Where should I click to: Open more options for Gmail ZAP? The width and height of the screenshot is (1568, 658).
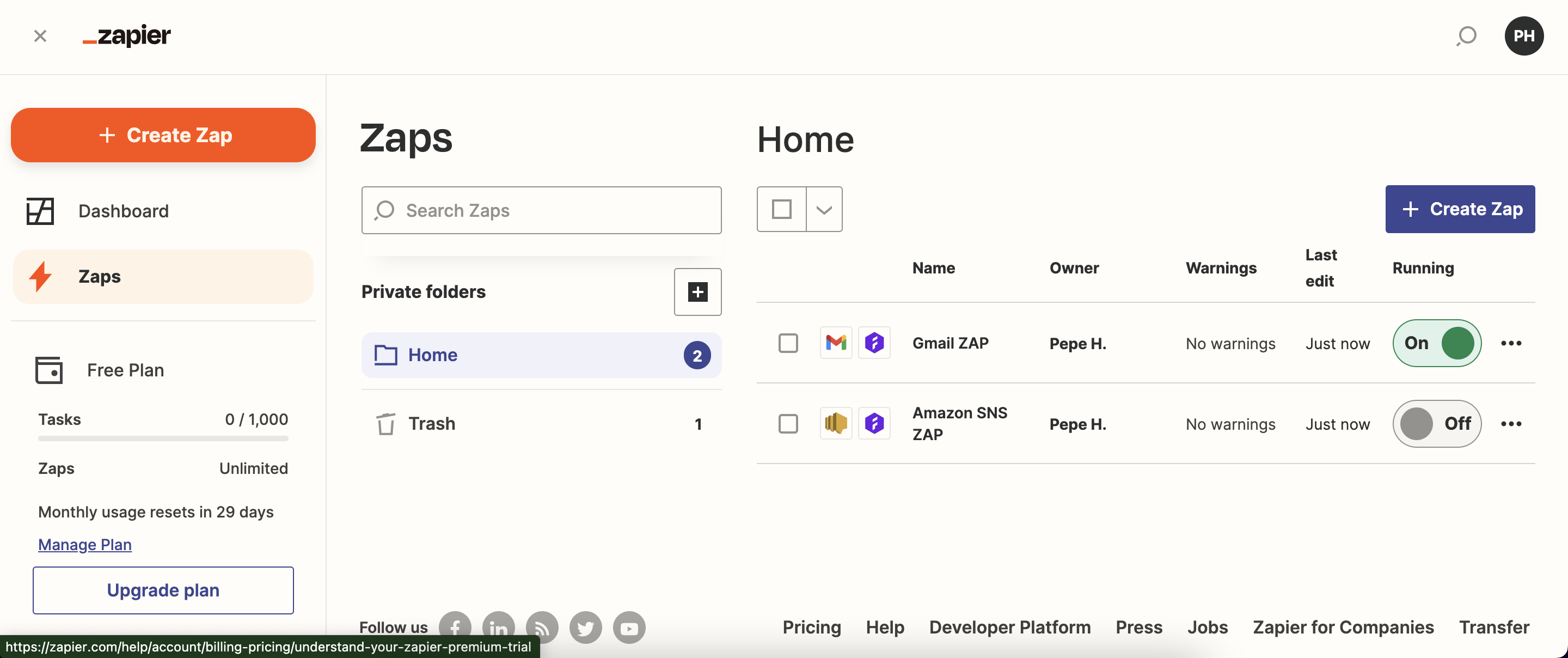click(1511, 343)
